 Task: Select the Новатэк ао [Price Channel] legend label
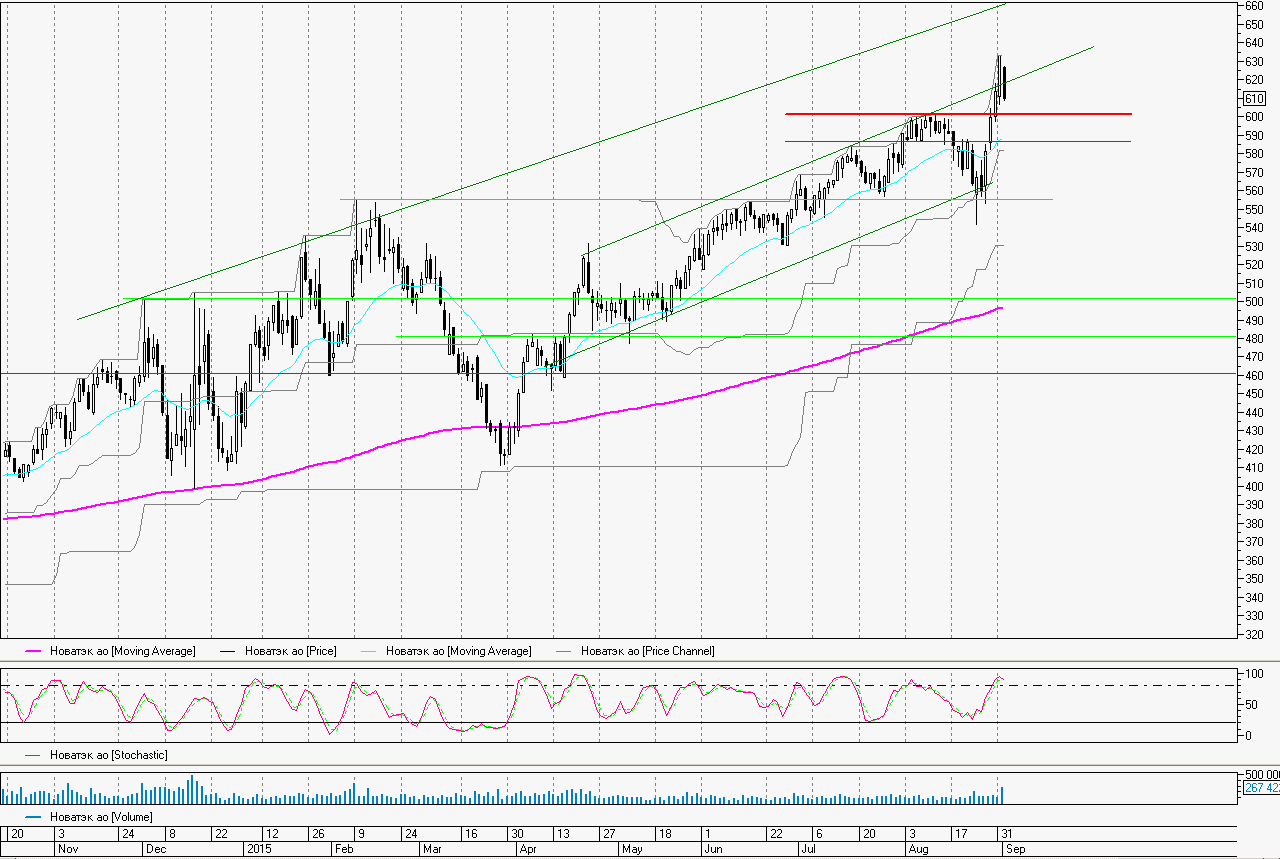coord(648,651)
